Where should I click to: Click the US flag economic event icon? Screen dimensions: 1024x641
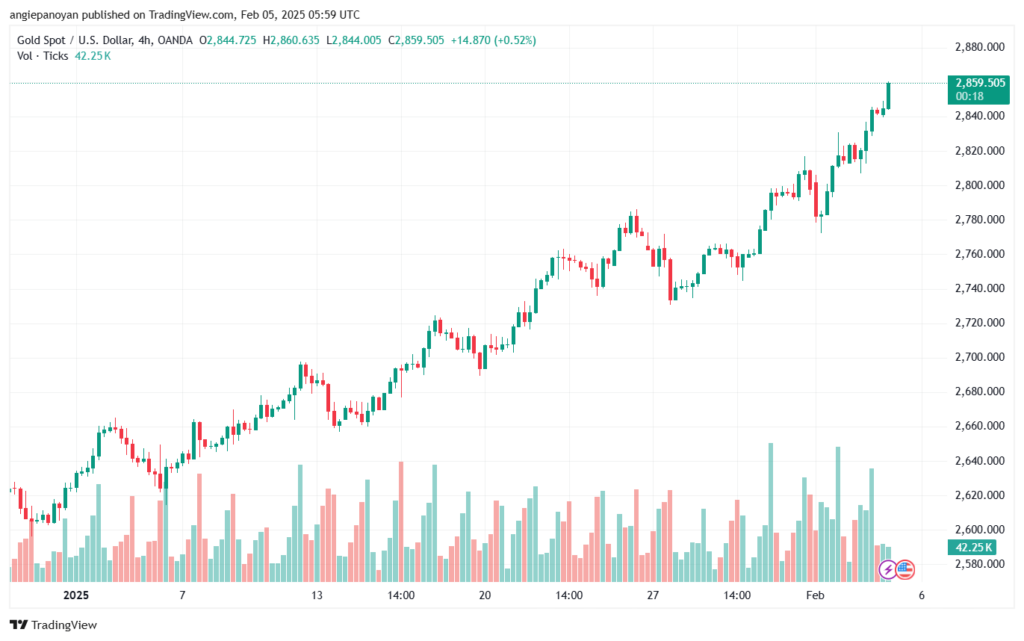click(x=905, y=570)
